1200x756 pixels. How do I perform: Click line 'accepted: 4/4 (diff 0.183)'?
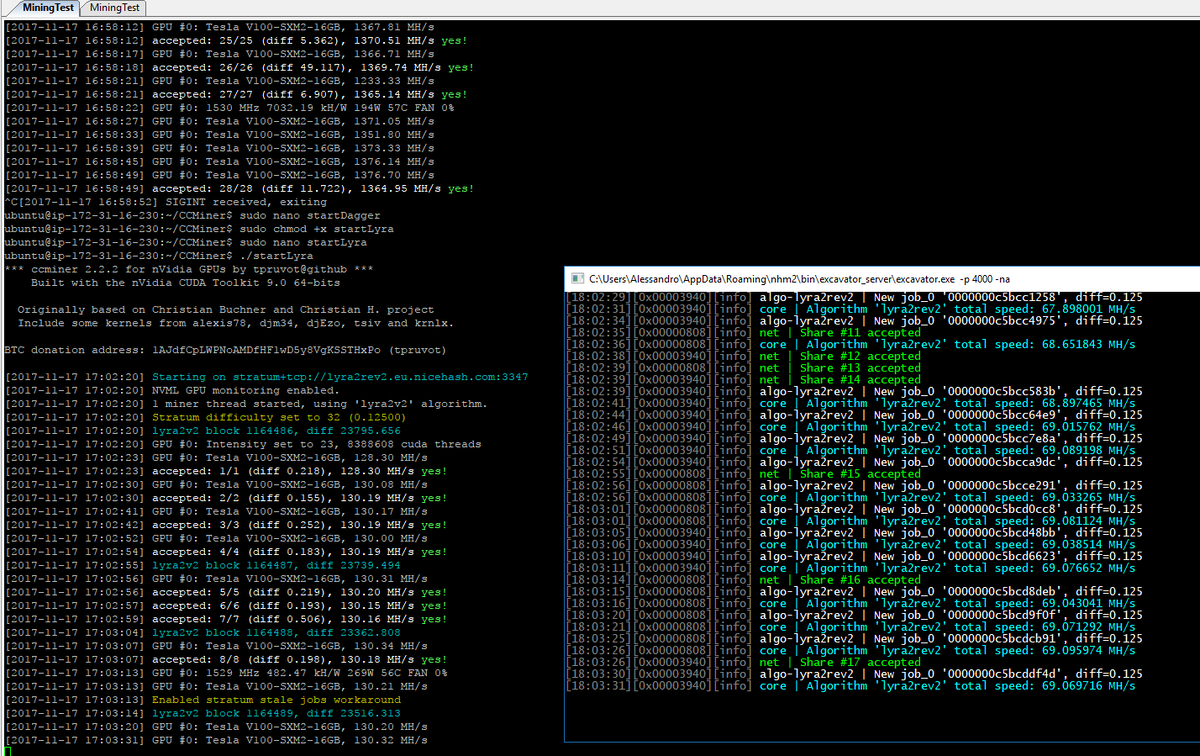(226, 552)
